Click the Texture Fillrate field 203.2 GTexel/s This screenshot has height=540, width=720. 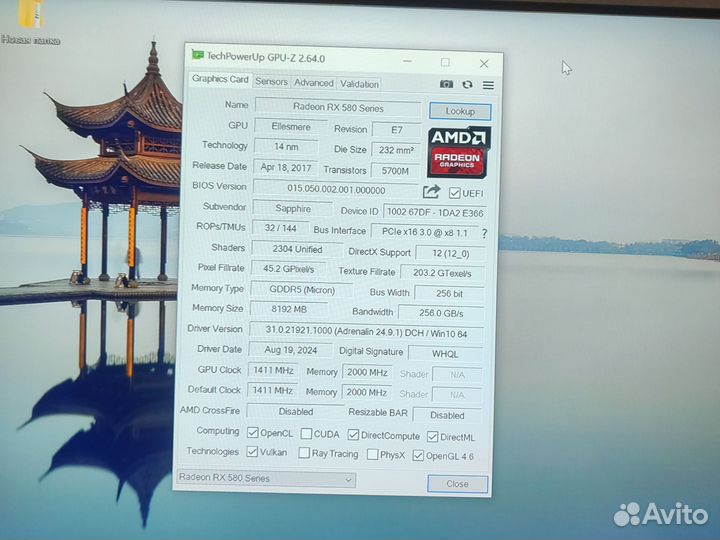(442, 273)
